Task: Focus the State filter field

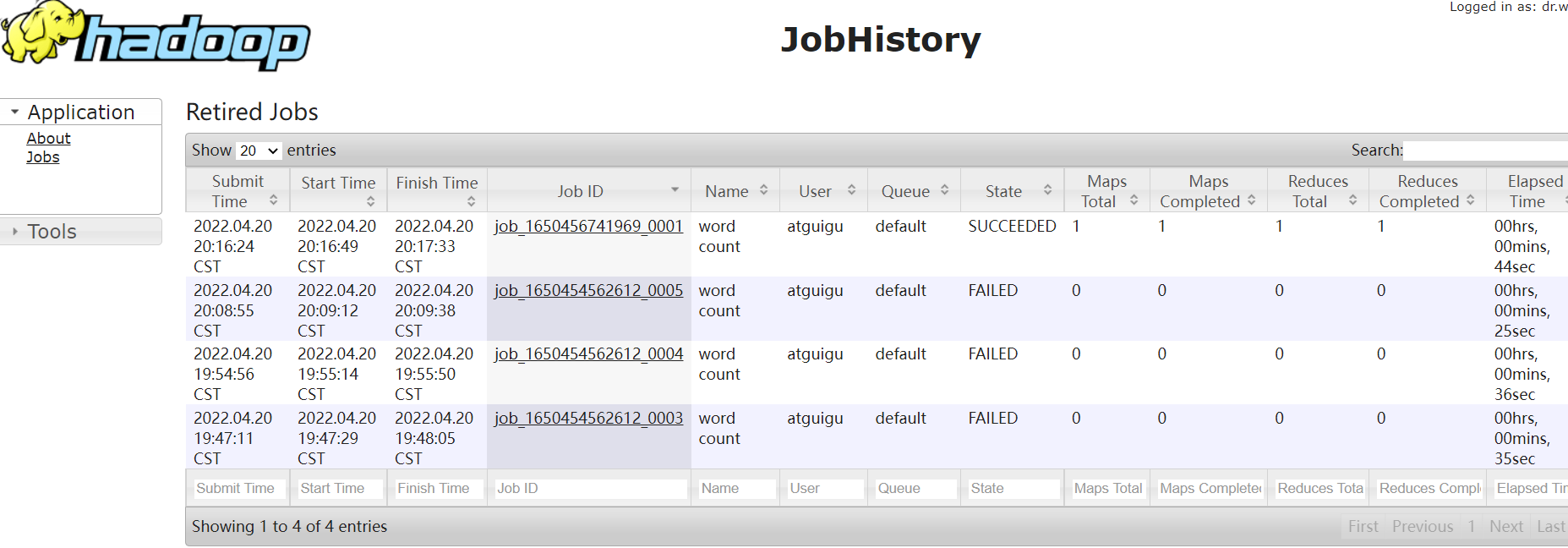Action: pyautogui.click(x=1013, y=489)
